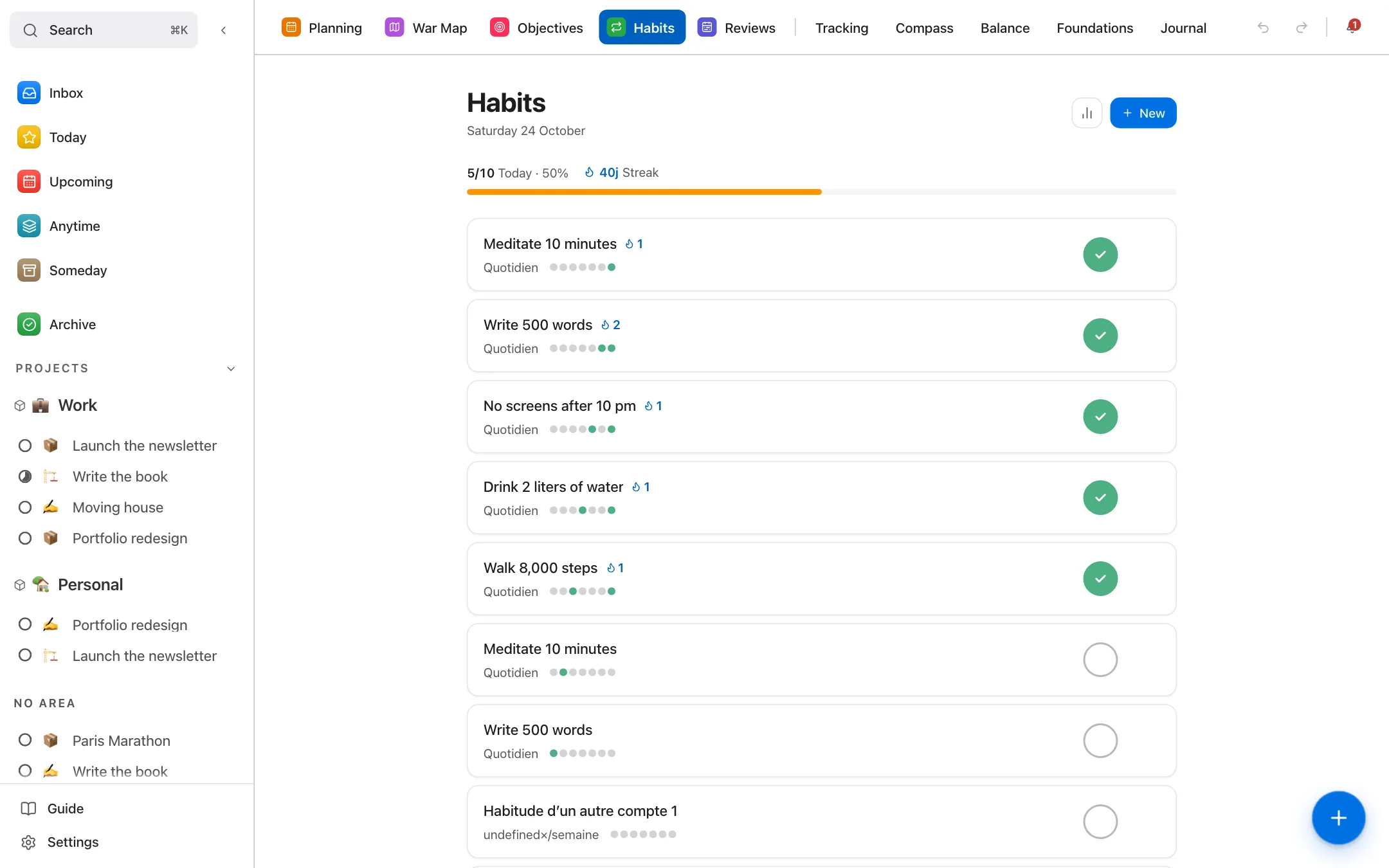Image resolution: width=1389 pixels, height=868 pixels.
Task: Switch to the Reviews tab
Action: click(x=736, y=28)
